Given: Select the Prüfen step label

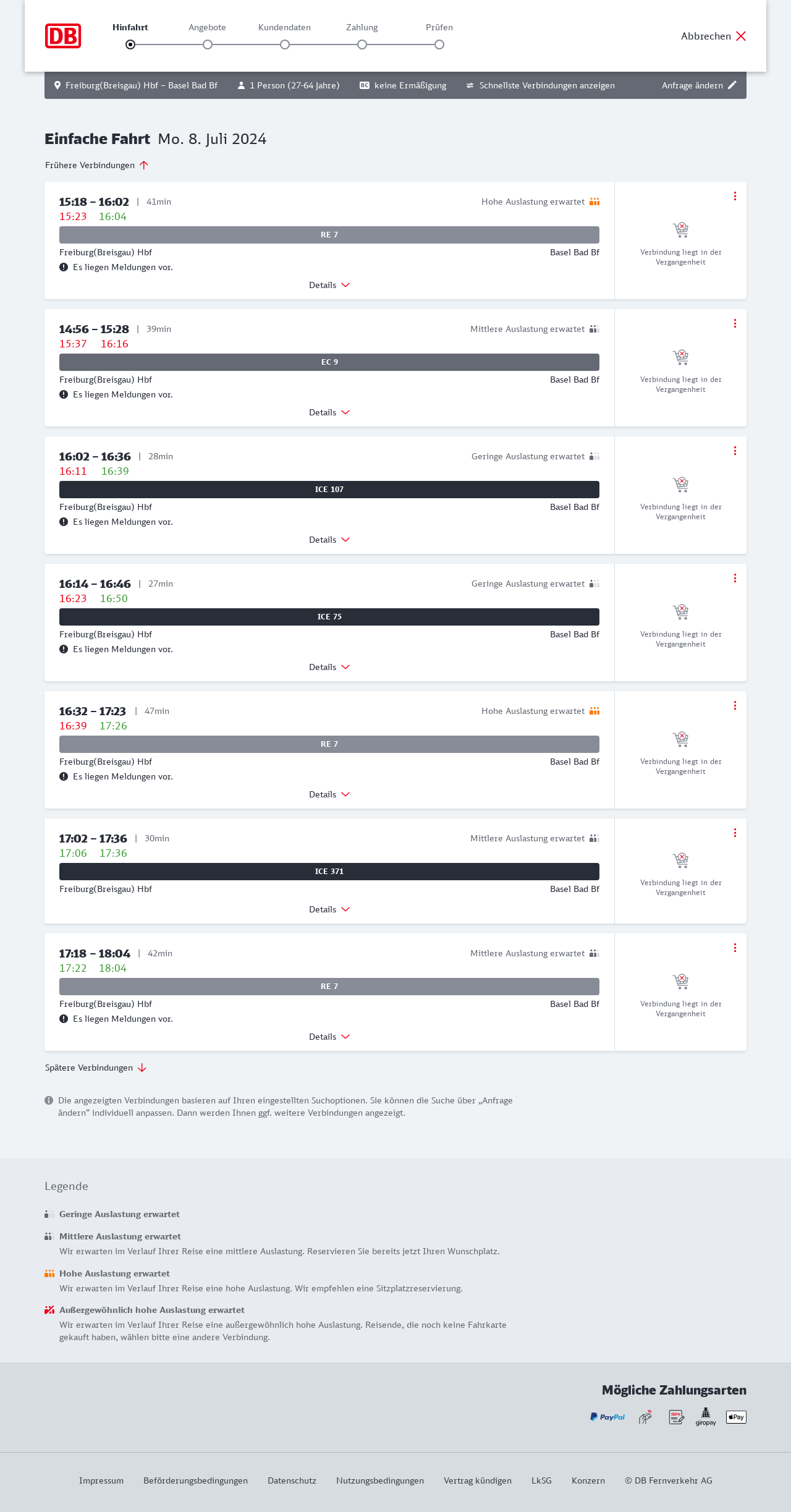Looking at the screenshot, I should coord(439,27).
